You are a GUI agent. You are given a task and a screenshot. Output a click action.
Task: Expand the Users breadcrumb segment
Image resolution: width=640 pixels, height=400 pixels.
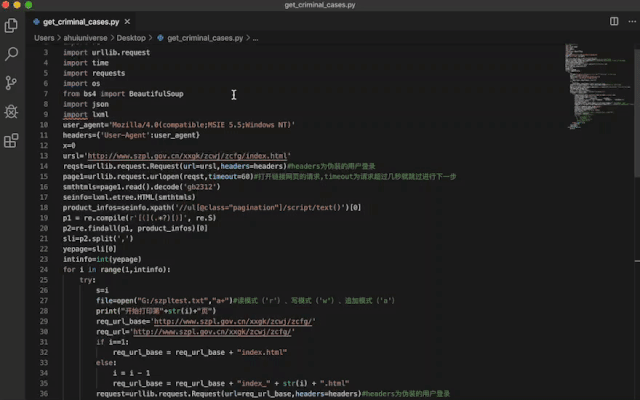(x=44, y=38)
